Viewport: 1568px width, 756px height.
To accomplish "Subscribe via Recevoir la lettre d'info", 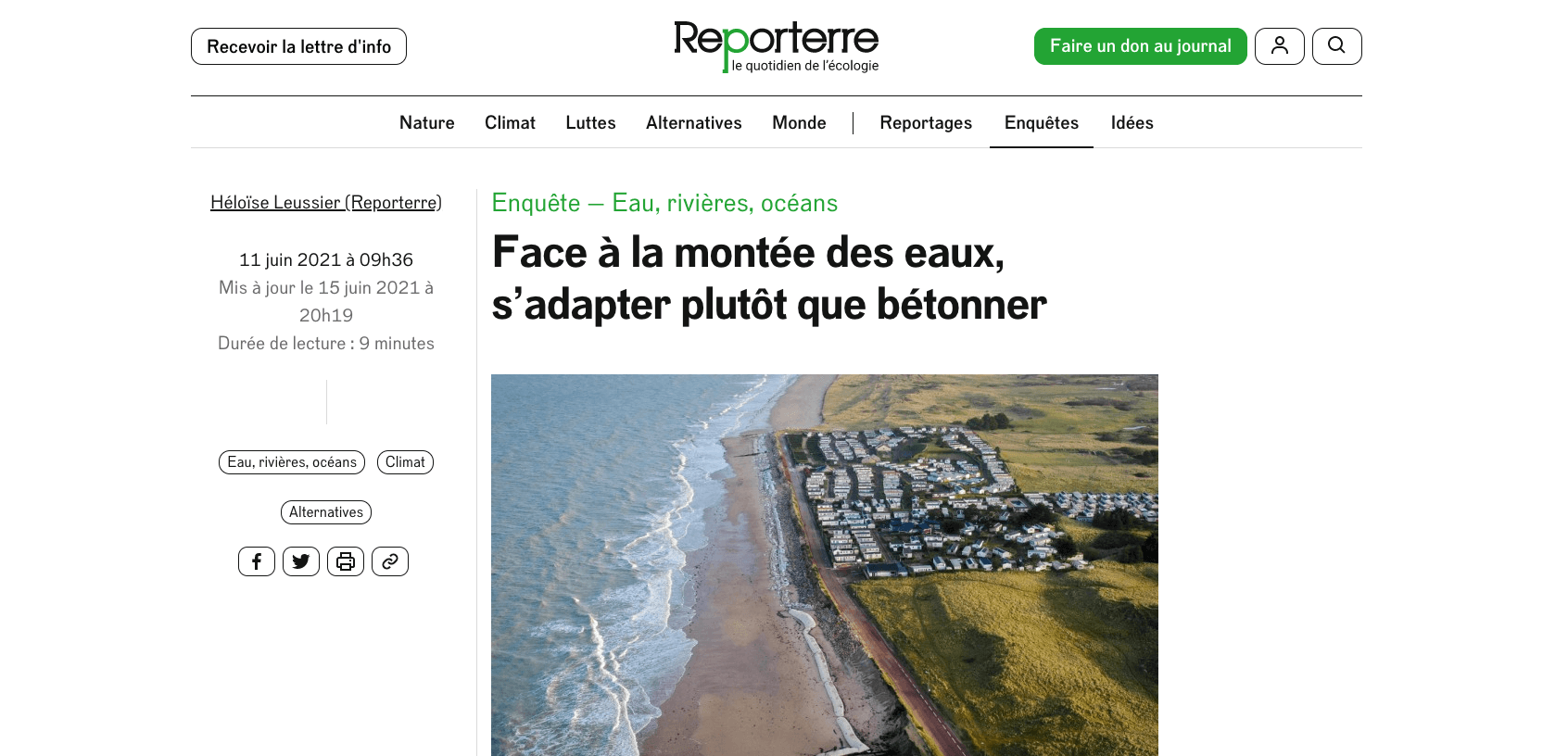I will [x=298, y=46].
